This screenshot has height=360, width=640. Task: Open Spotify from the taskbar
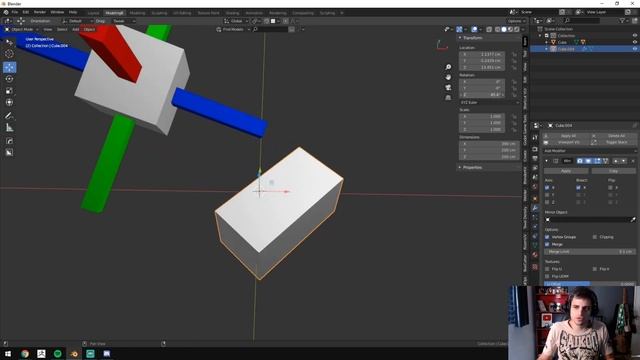pyautogui.click(x=58, y=354)
